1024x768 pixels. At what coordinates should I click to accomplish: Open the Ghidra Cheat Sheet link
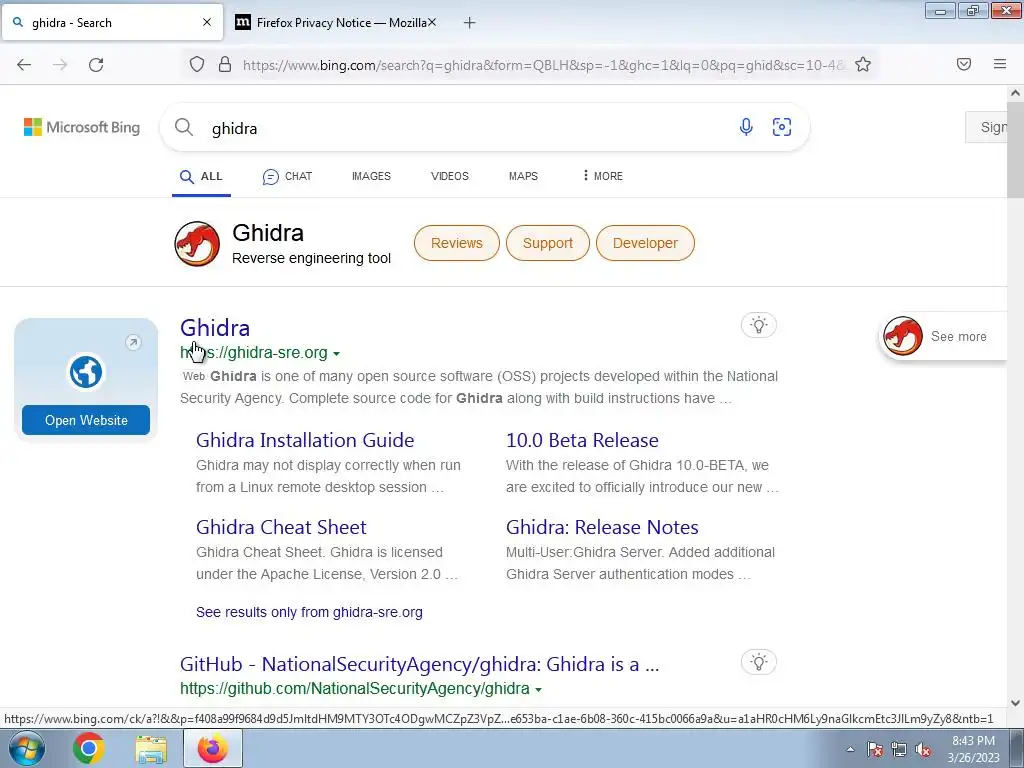[281, 527]
